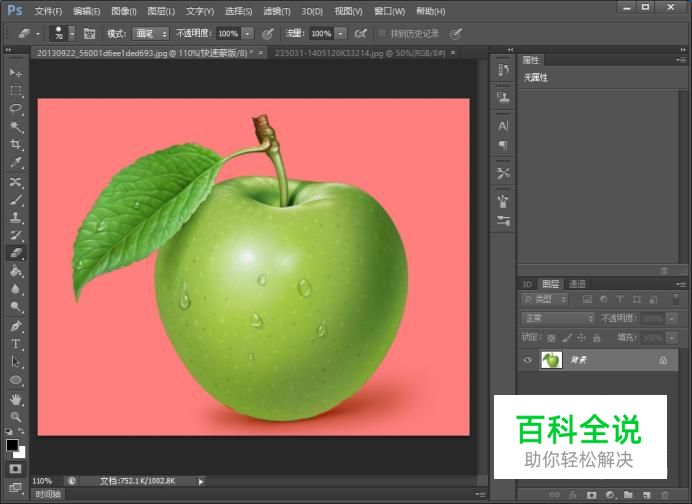Viewport: 692px width, 504px height.
Task: Select the Zoom tool
Action: [16, 417]
